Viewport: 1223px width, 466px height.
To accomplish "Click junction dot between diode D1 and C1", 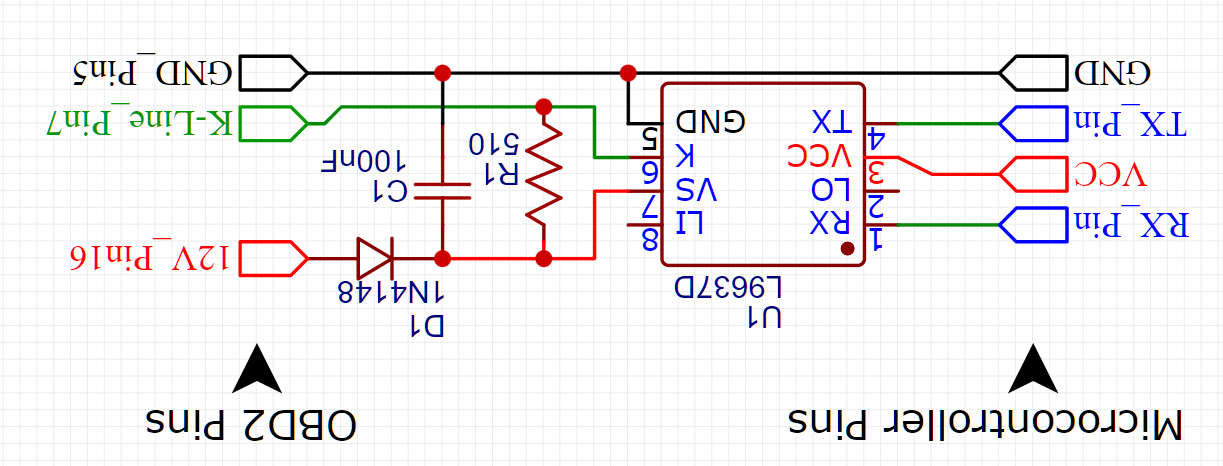I will pyautogui.click(x=442, y=258).
